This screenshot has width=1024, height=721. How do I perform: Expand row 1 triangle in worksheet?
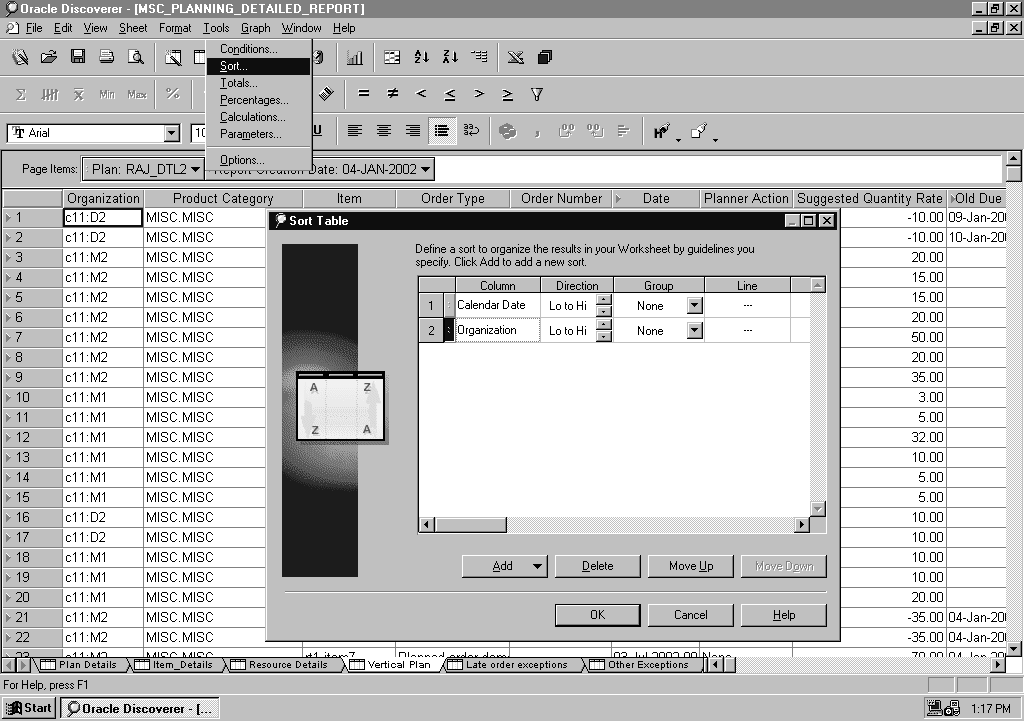(x=8, y=217)
